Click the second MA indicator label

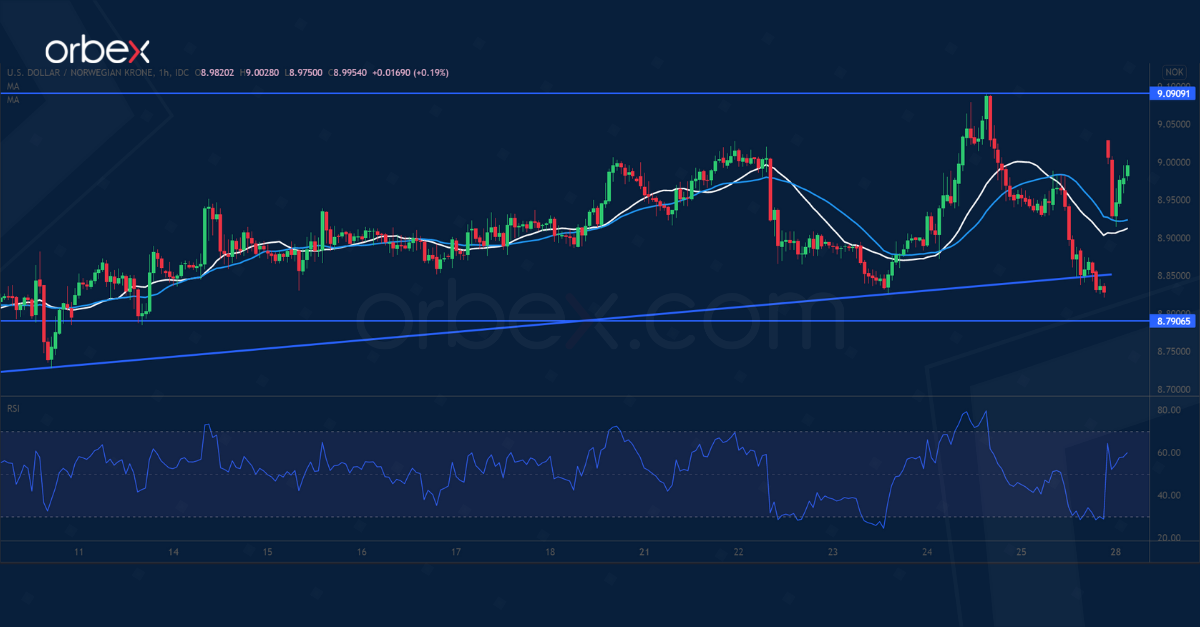click(x=12, y=100)
